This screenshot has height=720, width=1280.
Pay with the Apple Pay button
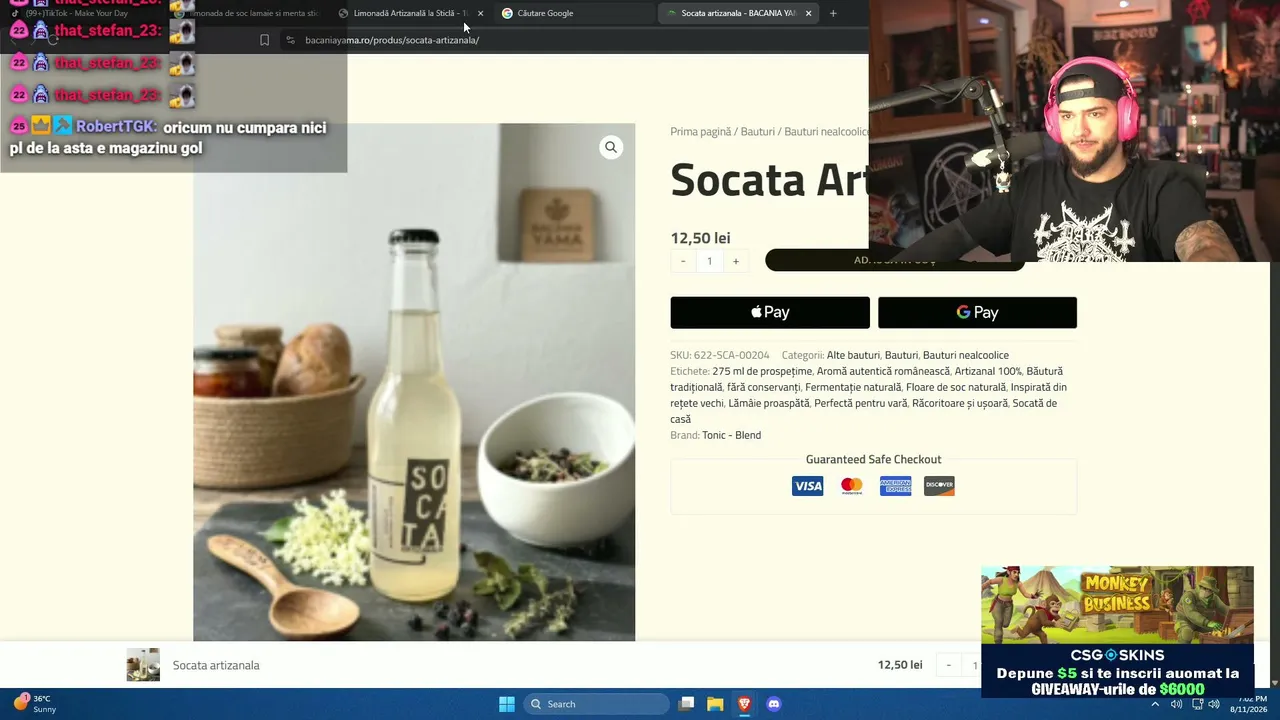pyautogui.click(x=770, y=312)
